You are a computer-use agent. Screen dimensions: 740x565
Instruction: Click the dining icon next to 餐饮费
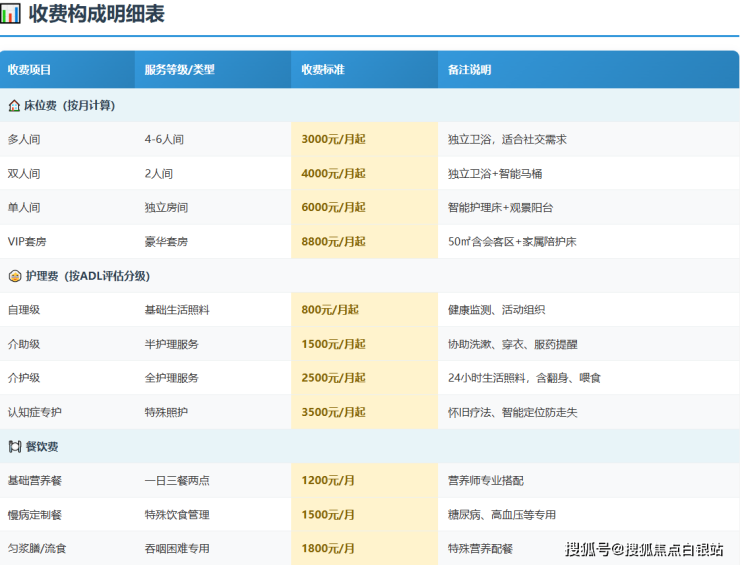point(15,446)
